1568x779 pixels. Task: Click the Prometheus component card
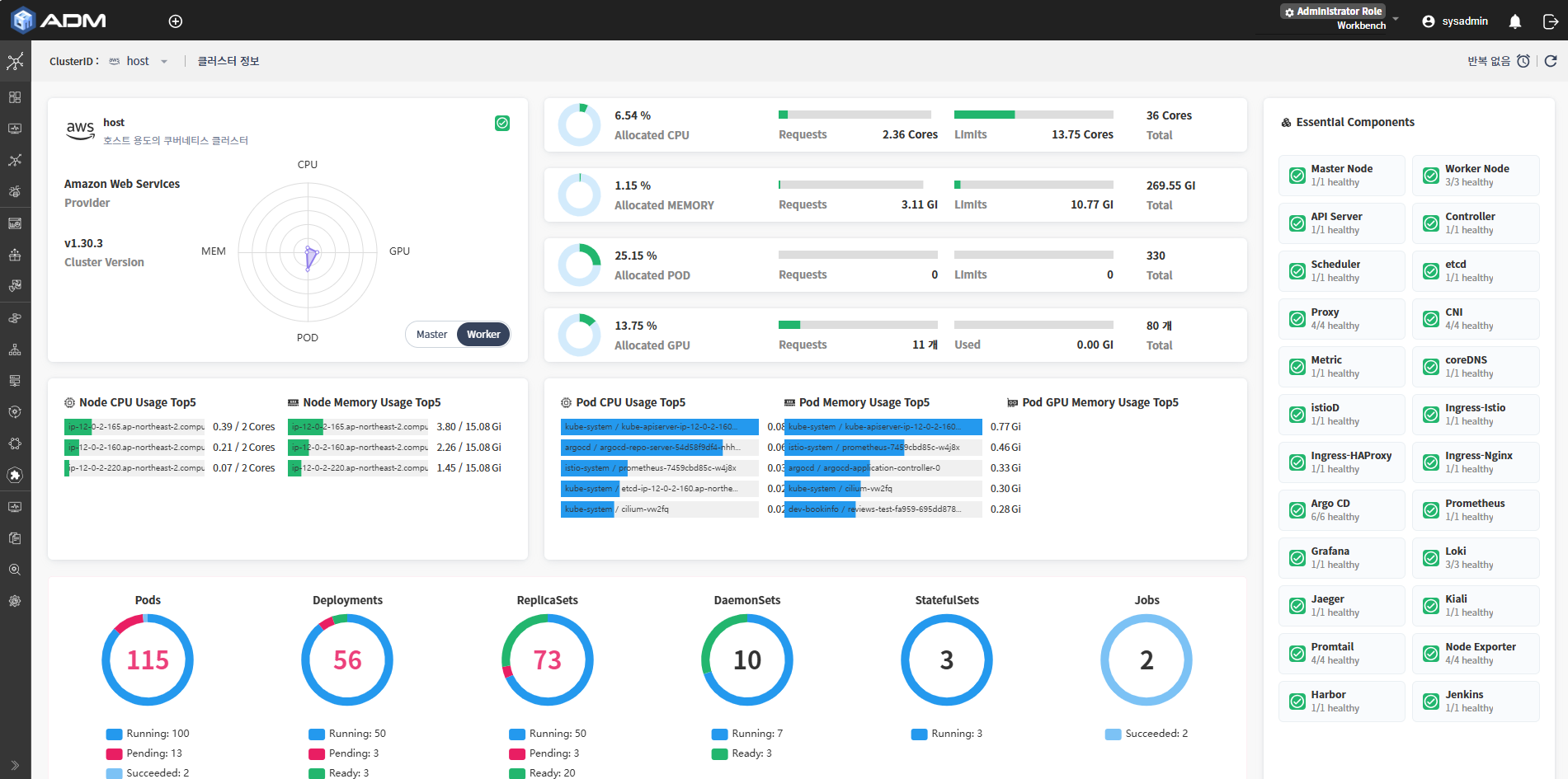tap(1476, 509)
